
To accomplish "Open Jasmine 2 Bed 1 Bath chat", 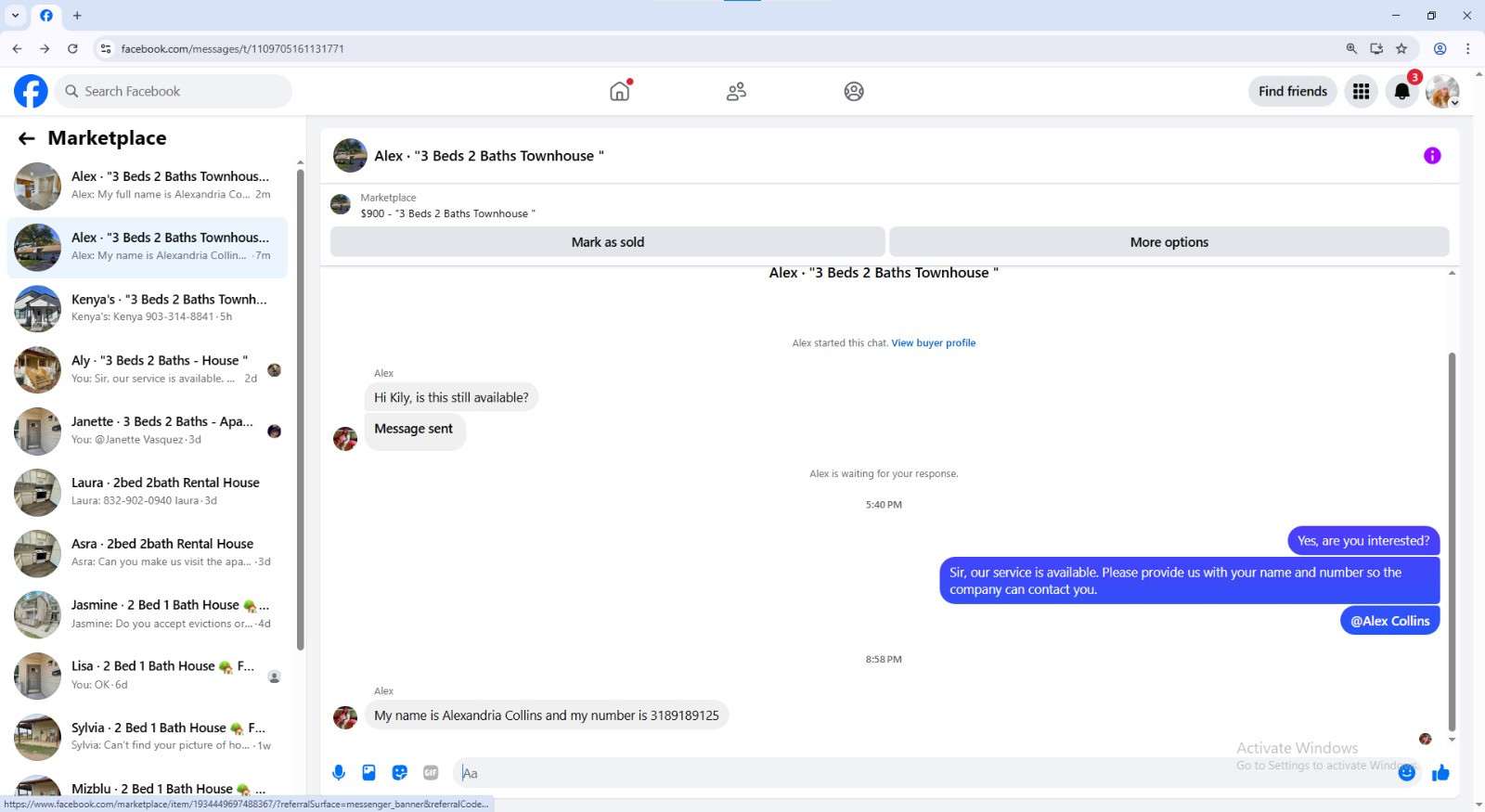I will pos(148,614).
